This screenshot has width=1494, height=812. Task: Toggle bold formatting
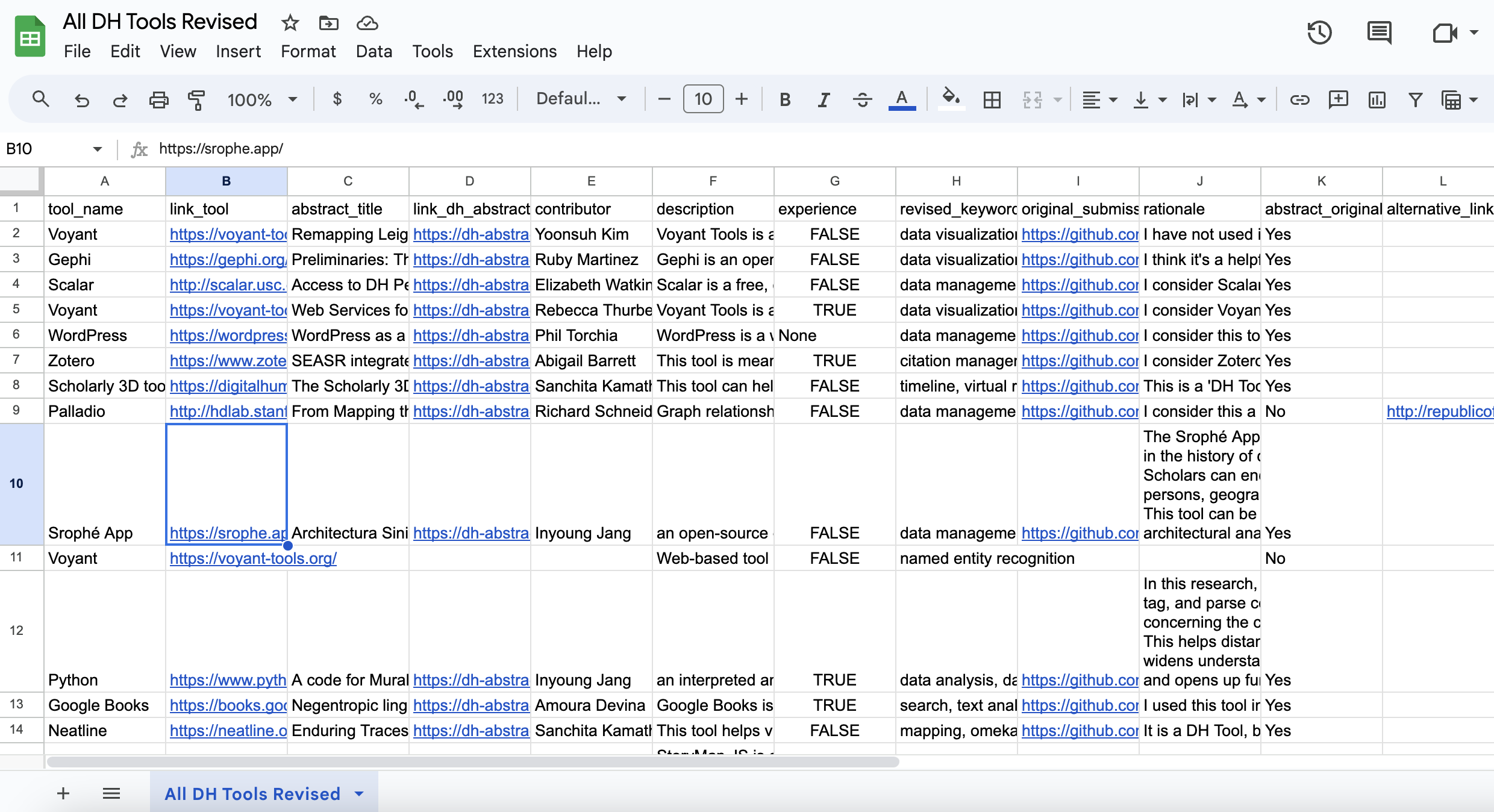coord(785,99)
